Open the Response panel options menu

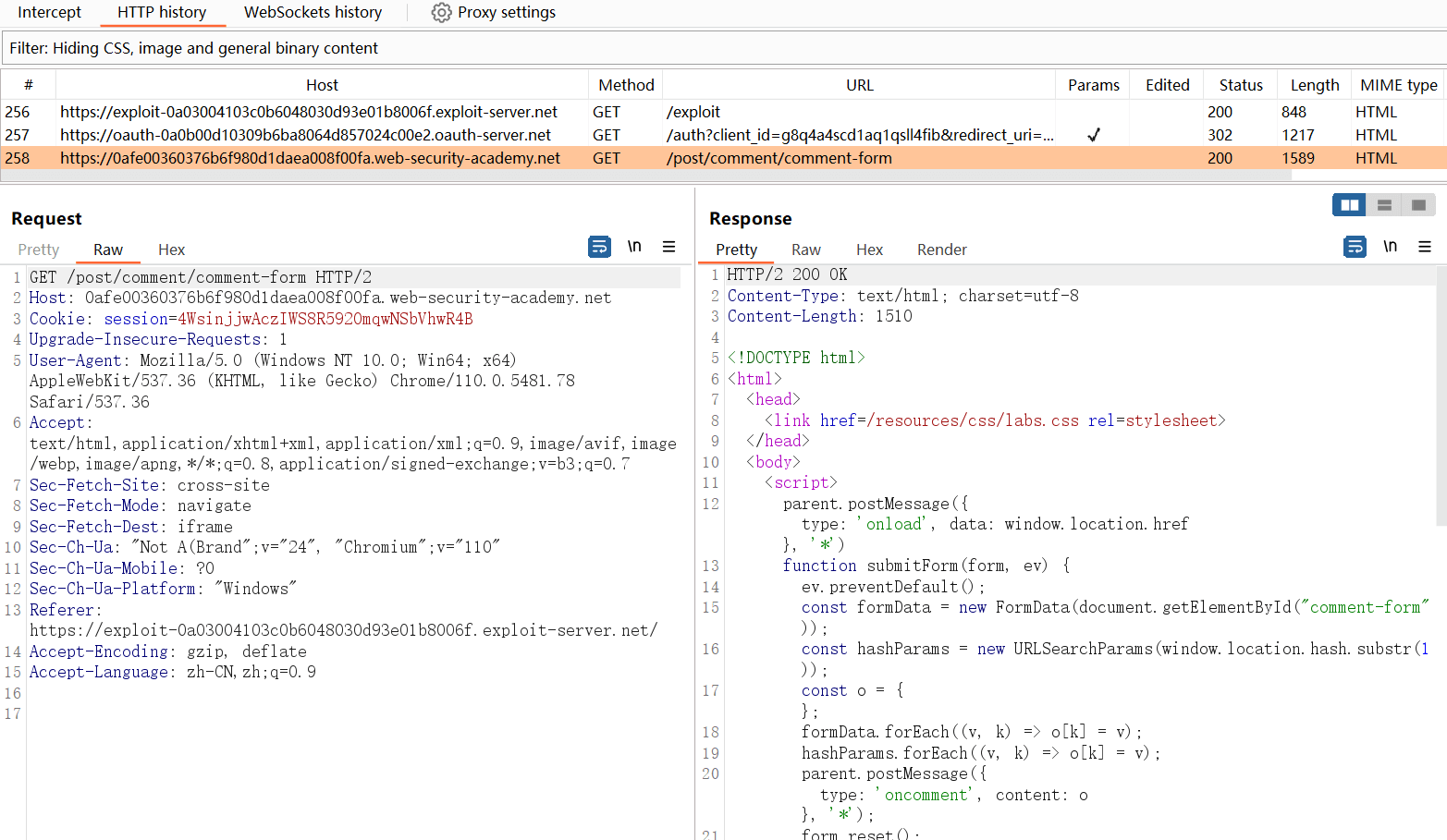[x=1425, y=247]
